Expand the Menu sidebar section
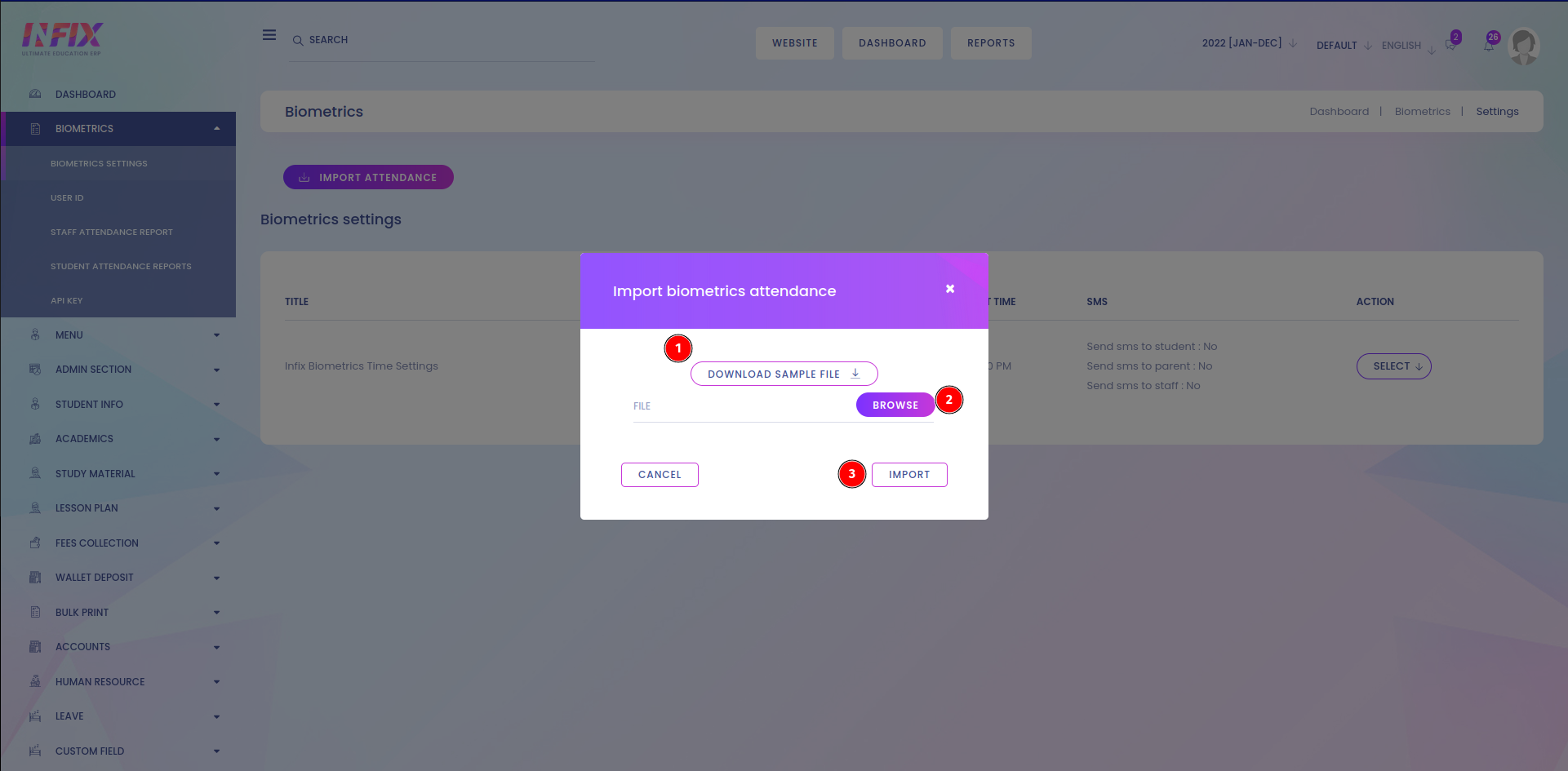The width and height of the screenshot is (1568, 771). (217, 335)
